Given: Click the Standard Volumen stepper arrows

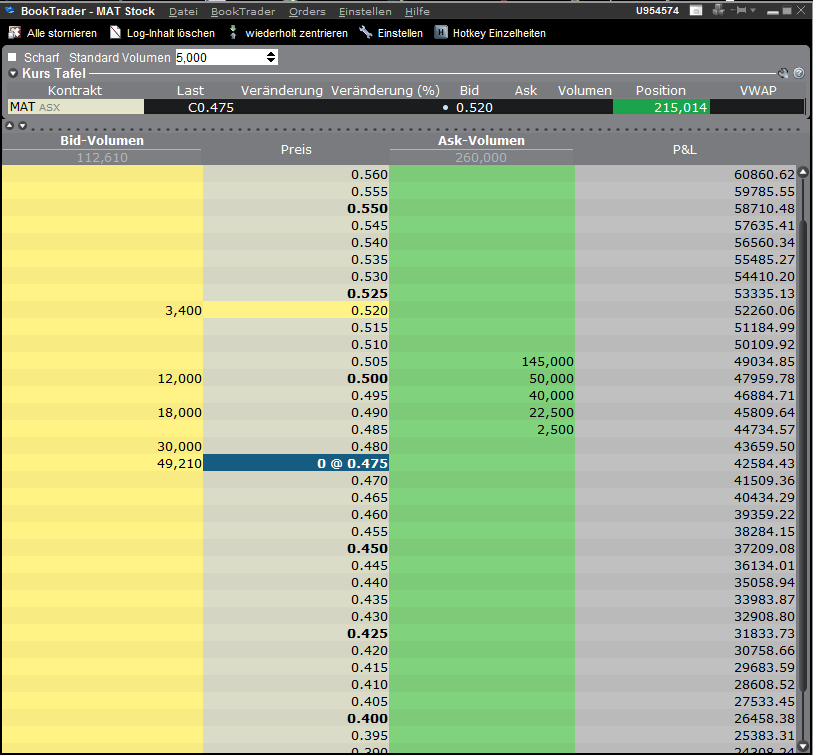Looking at the screenshot, I should click(x=272, y=58).
